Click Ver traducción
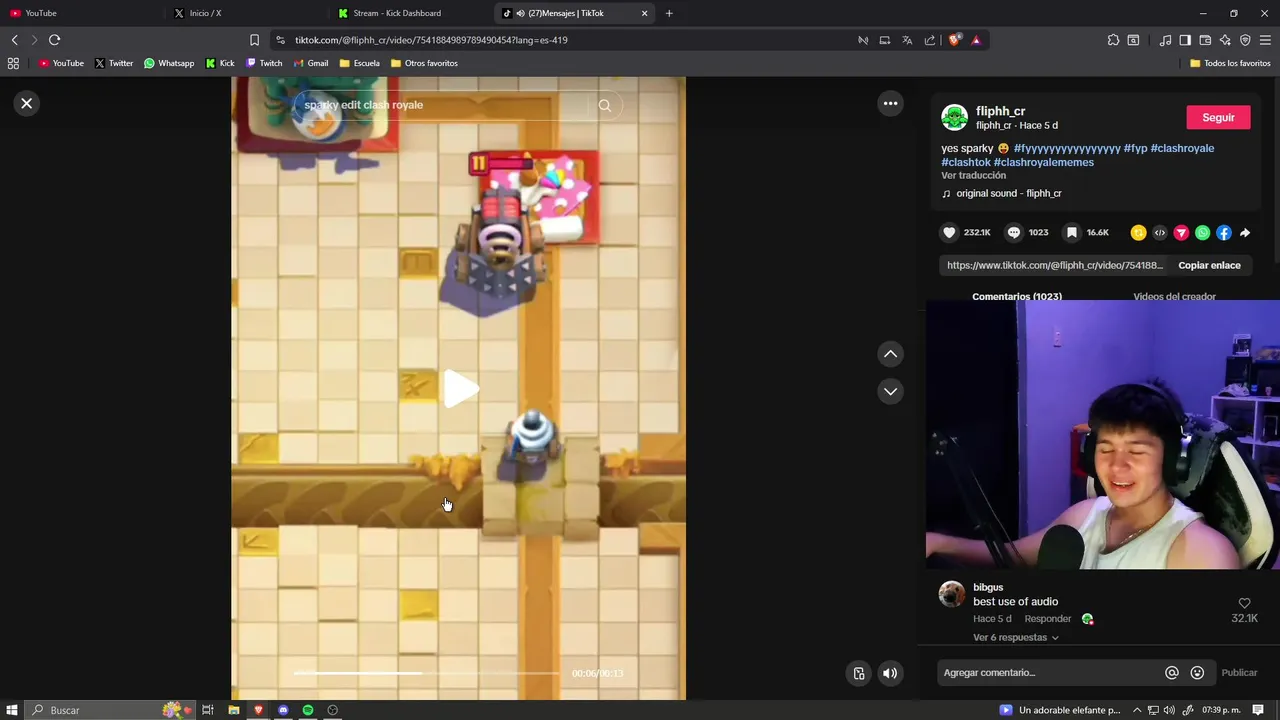This screenshot has width=1280, height=720. 973,175
